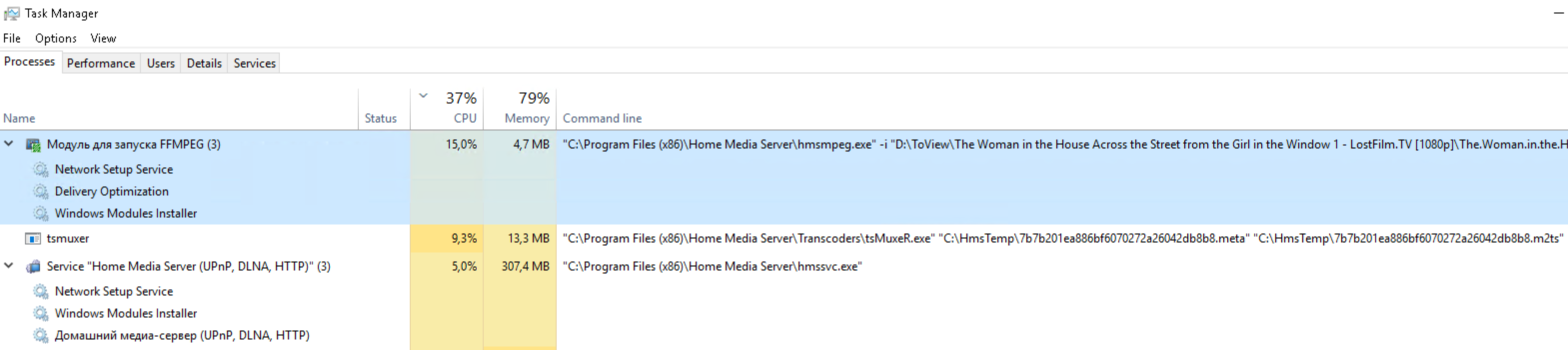The width and height of the screenshot is (1568, 350).
Task: Sort by the Command line column header
Action: tap(602, 118)
